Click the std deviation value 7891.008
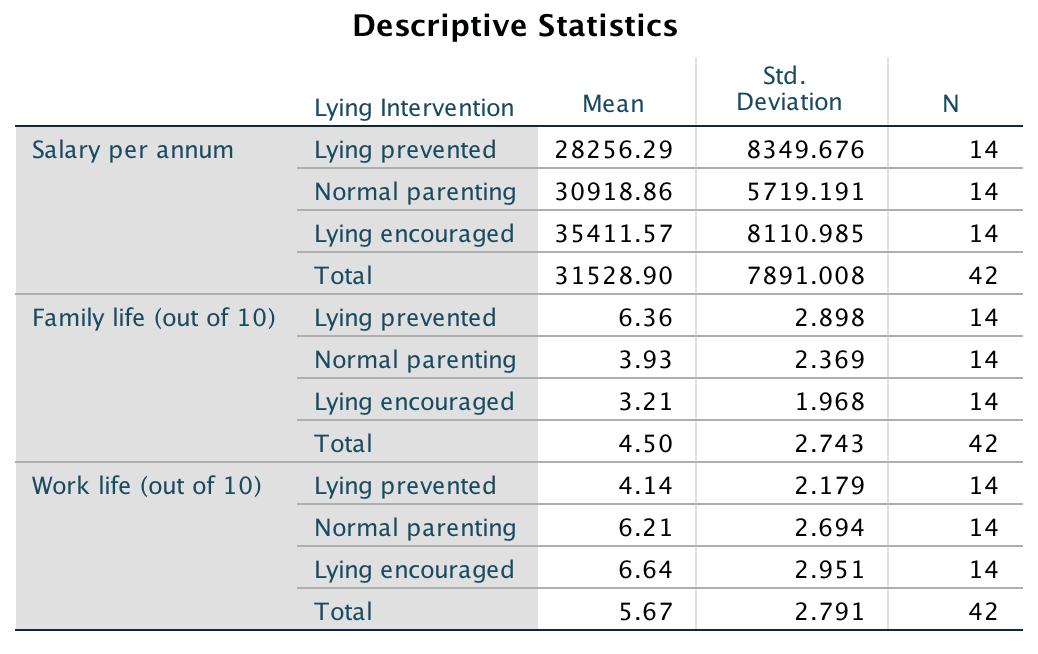 [x=805, y=276]
